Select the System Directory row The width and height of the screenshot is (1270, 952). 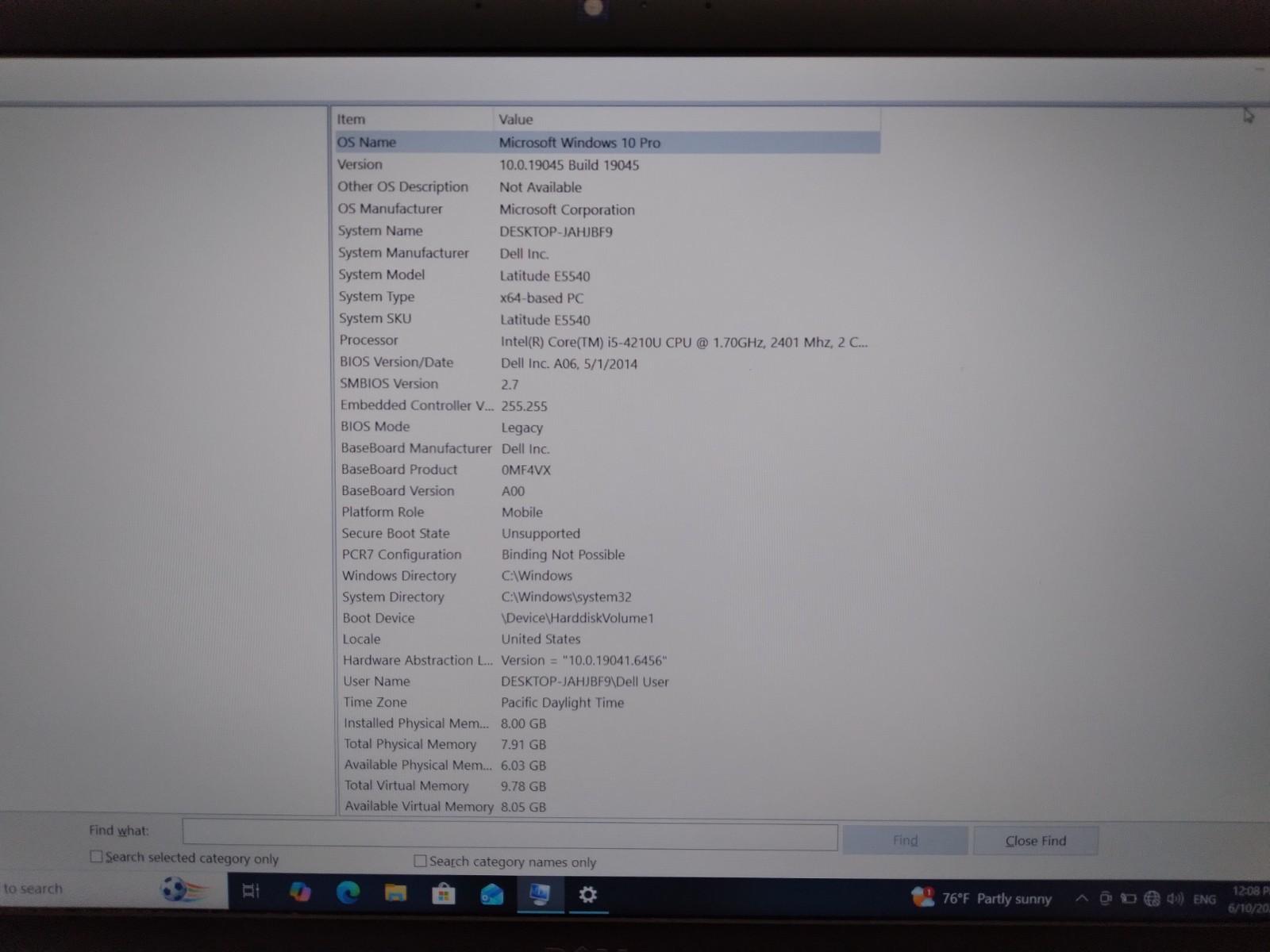pos(607,597)
